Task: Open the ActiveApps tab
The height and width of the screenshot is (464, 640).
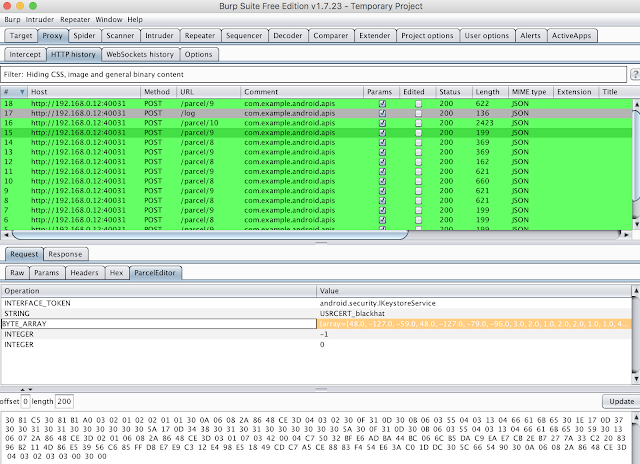Action: [x=571, y=36]
